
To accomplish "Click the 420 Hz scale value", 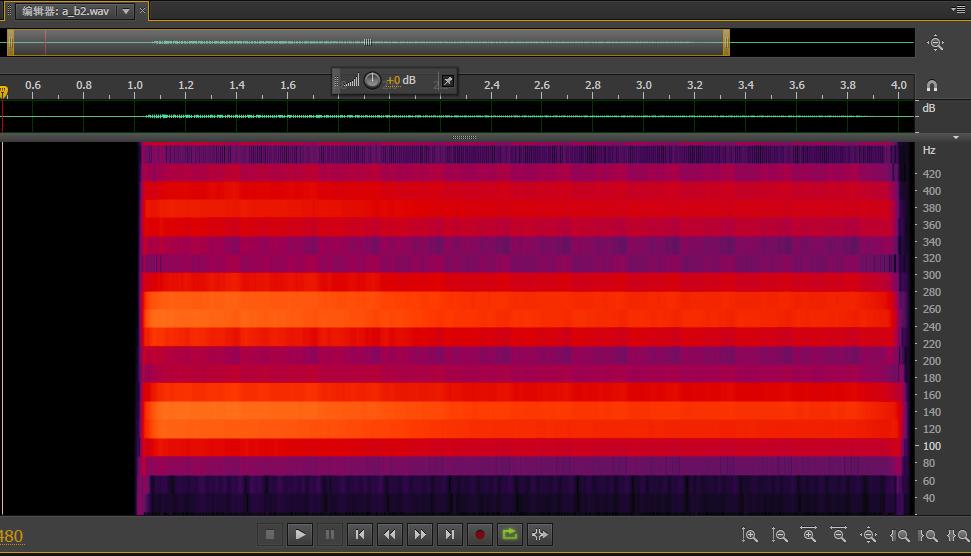I will (x=932, y=175).
